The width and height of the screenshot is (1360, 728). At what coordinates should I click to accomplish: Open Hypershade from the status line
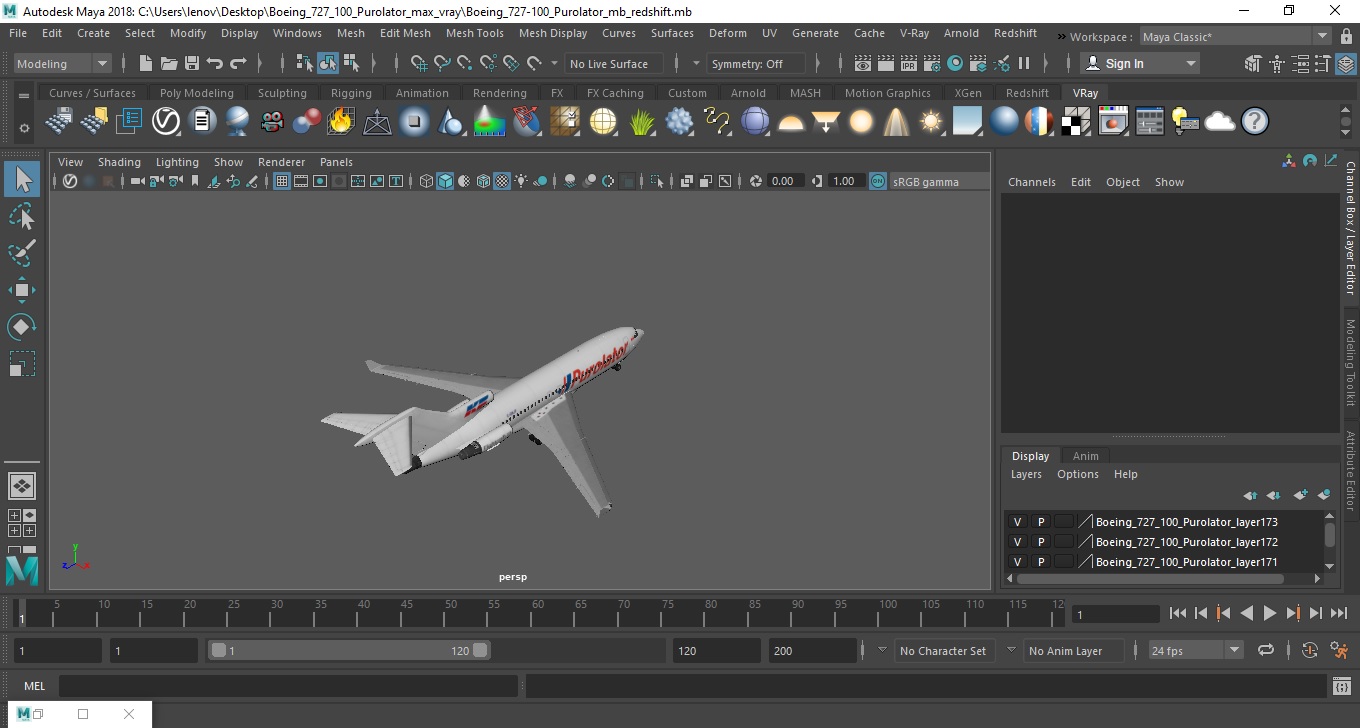click(955, 63)
